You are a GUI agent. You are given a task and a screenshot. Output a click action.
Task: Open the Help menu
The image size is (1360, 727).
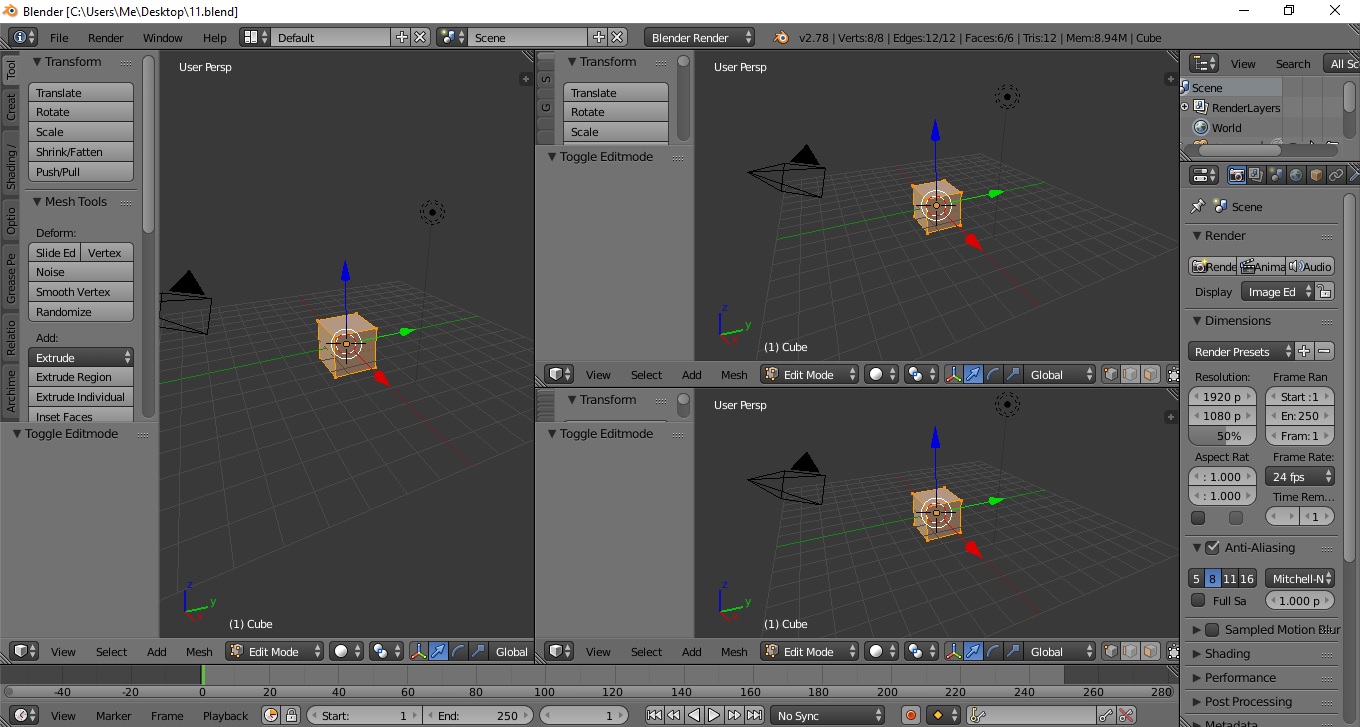click(x=215, y=37)
